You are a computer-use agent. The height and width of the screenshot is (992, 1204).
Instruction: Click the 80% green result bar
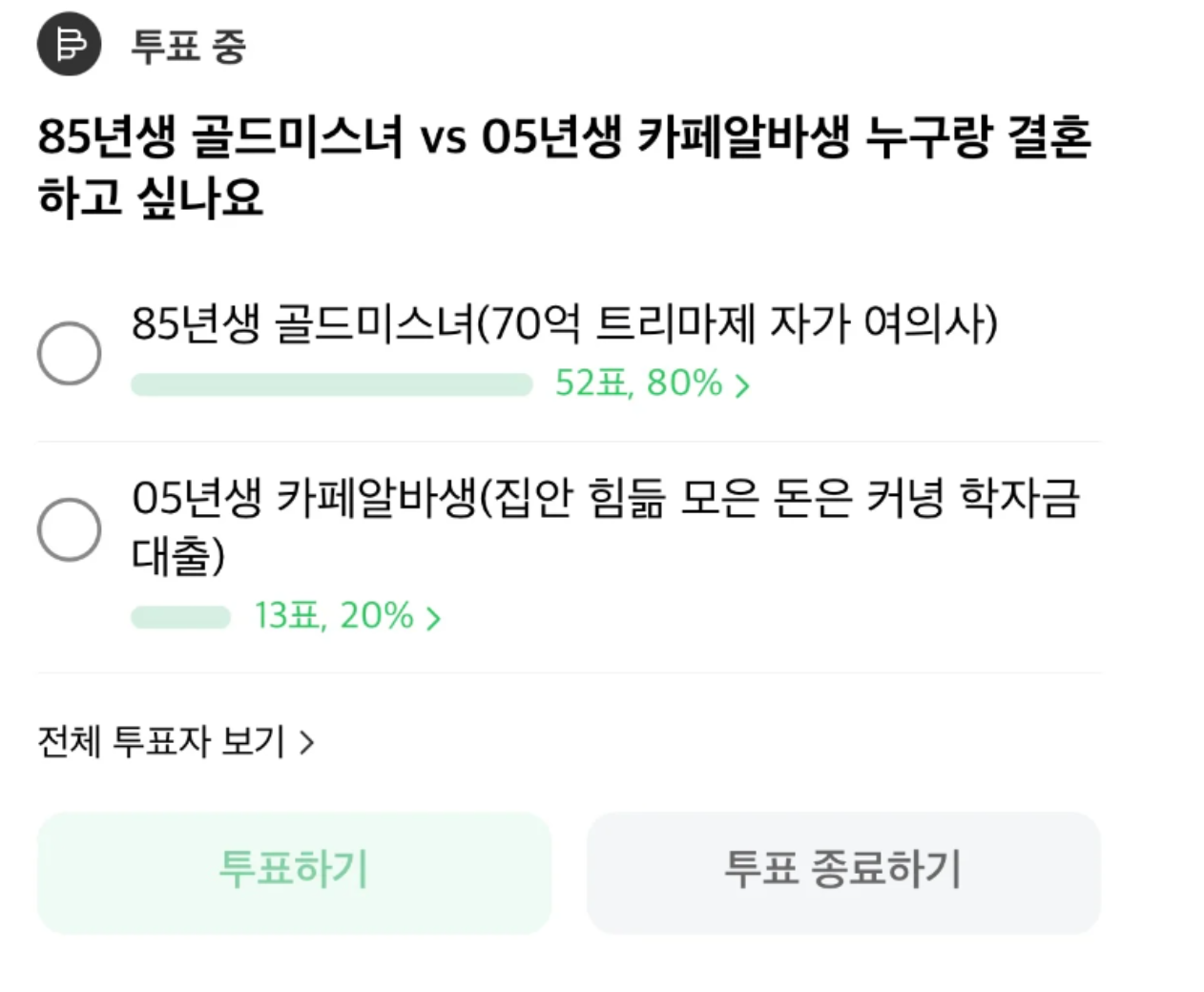[x=331, y=384]
